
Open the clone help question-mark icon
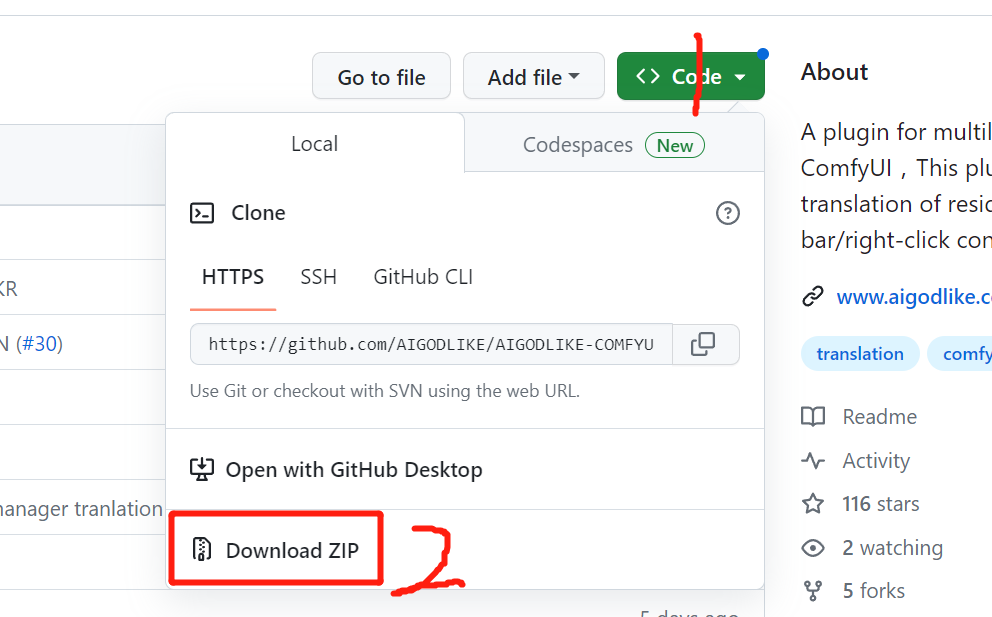pos(728,213)
